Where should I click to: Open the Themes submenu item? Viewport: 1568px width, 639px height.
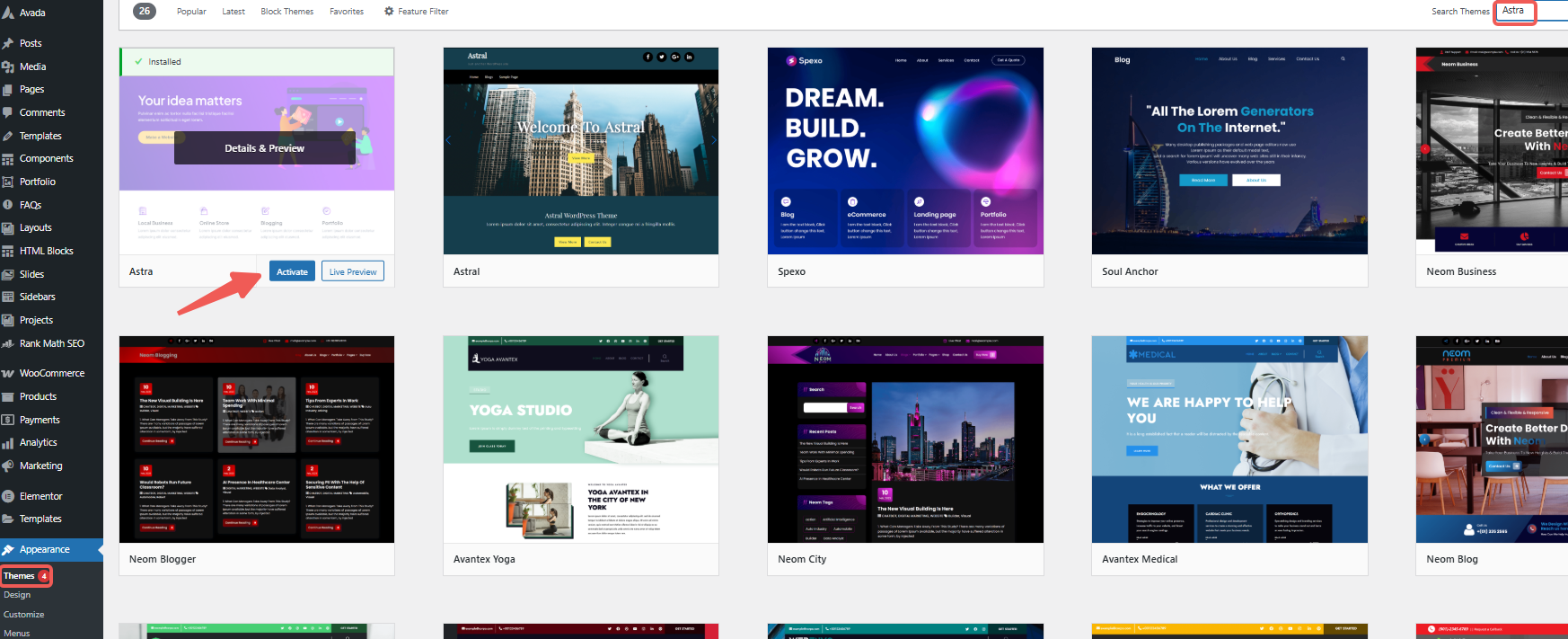(x=19, y=576)
